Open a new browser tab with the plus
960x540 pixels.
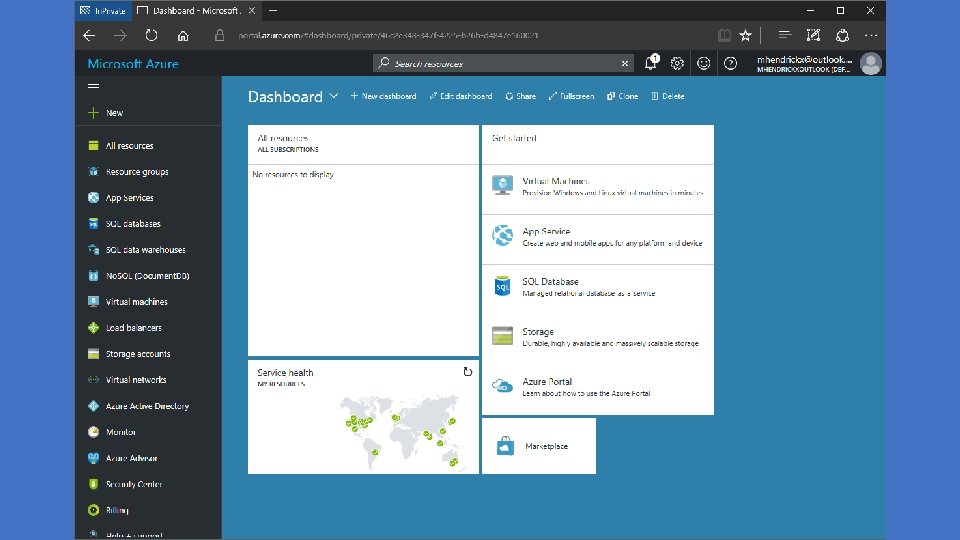pyautogui.click(x=273, y=10)
